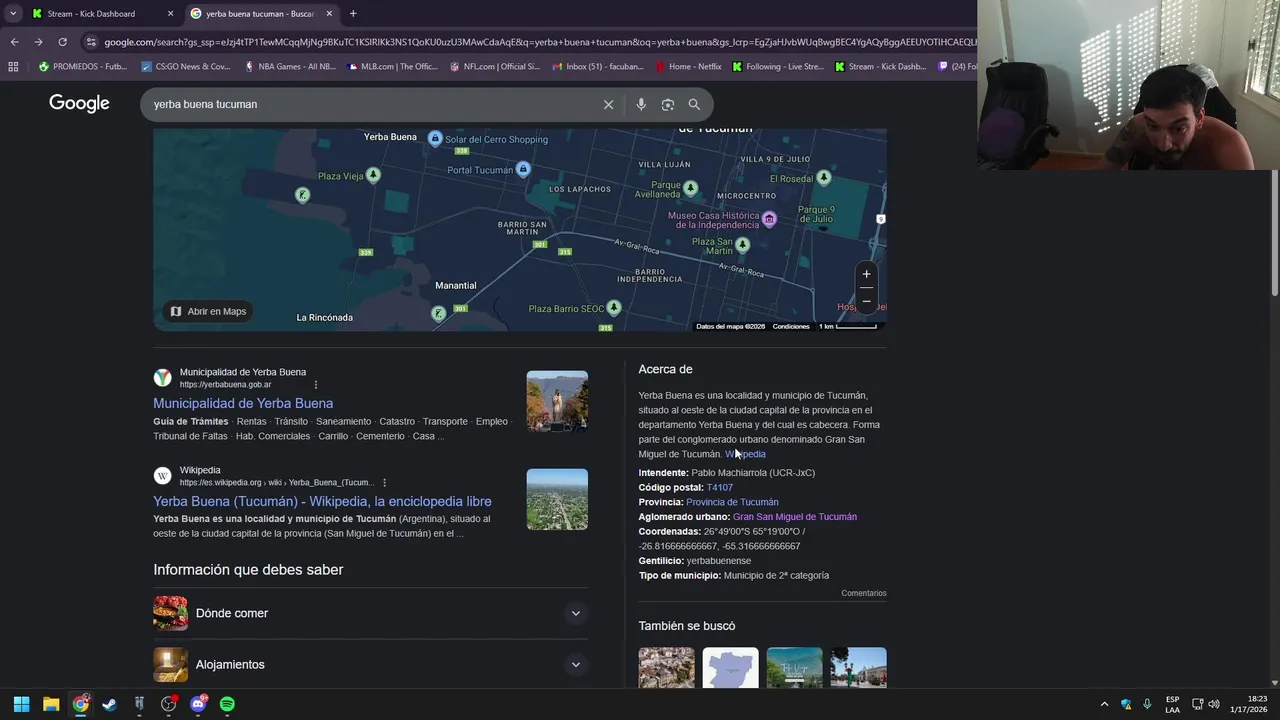Click postal code T4107 link
This screenshot has height=720, width=1280.
tap(719, 487)
